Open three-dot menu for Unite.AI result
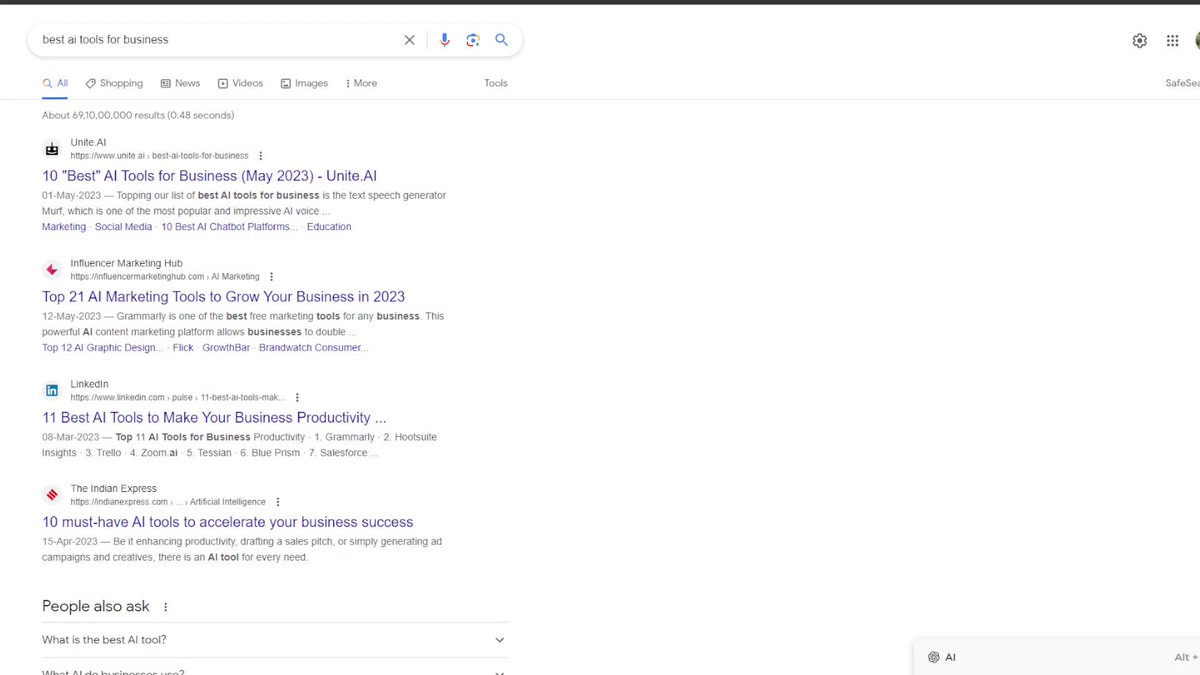The image size is (1200, 675). coord(261,156)
